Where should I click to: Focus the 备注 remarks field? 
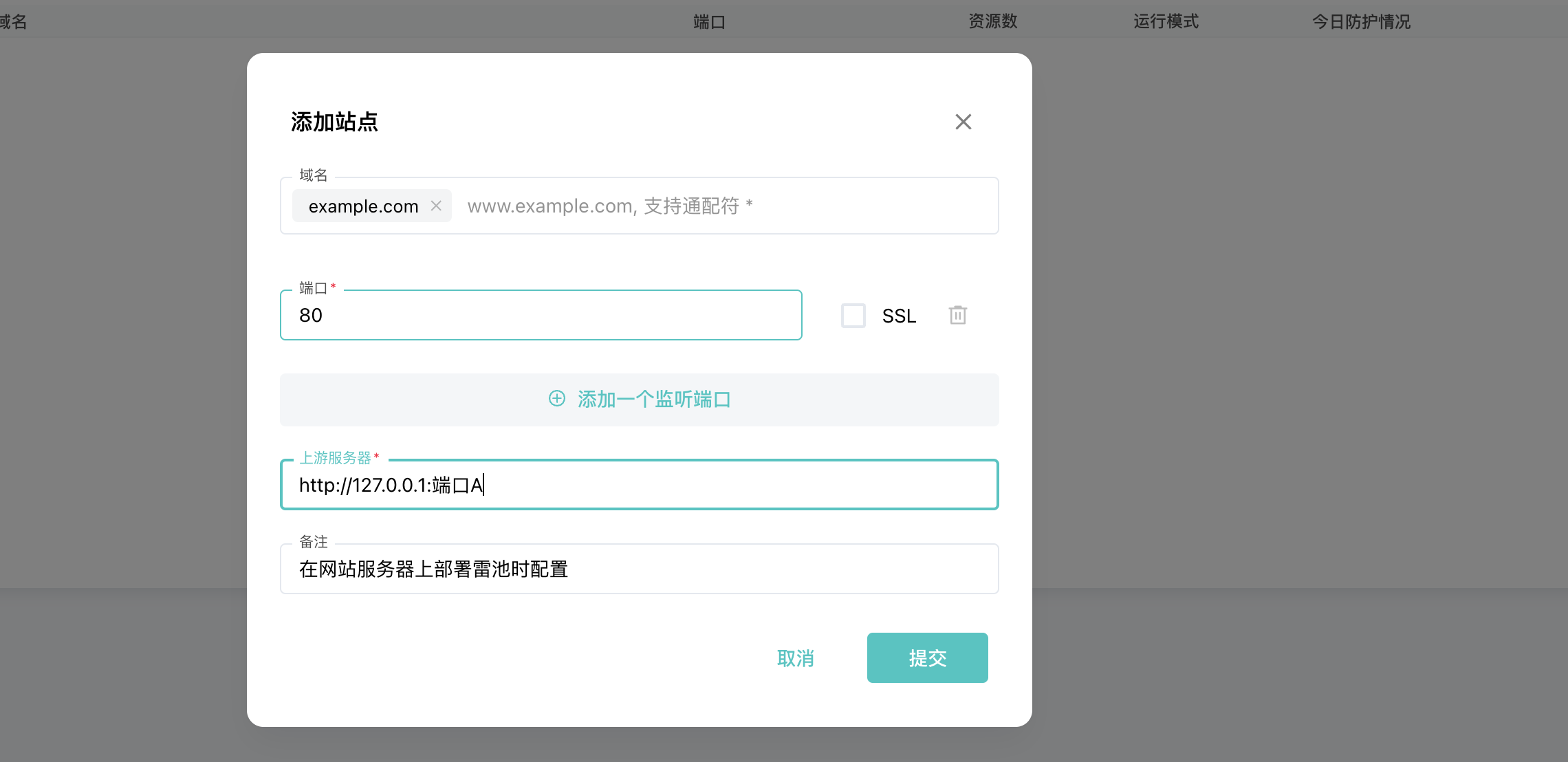(639, 569)
